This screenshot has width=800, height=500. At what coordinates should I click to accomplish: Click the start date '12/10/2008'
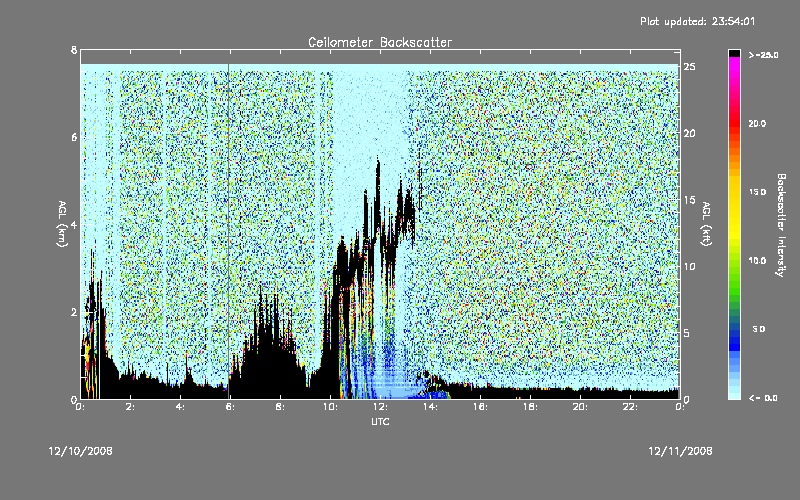click(81, 451)
